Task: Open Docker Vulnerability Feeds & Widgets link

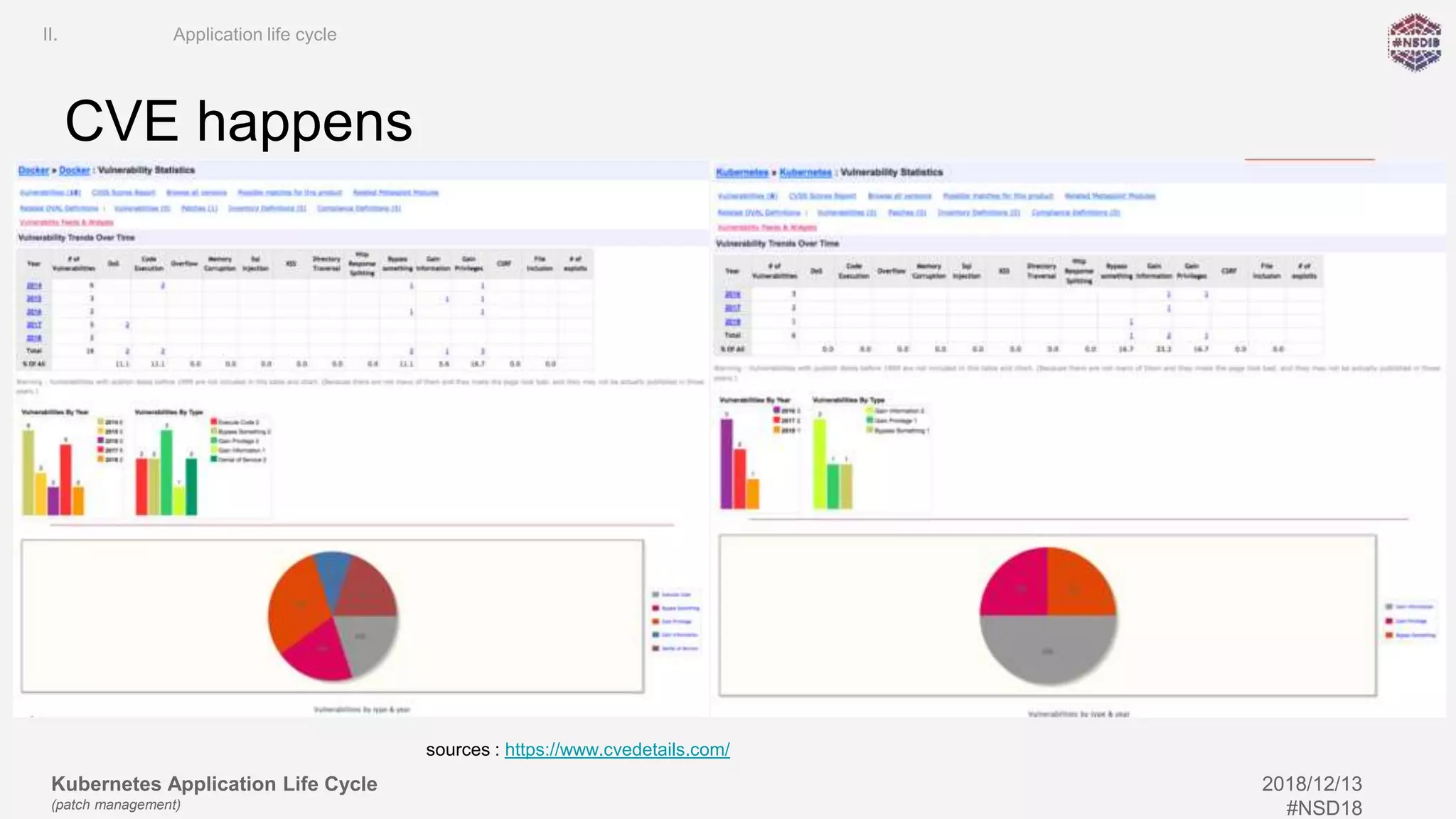Action: 67,223
